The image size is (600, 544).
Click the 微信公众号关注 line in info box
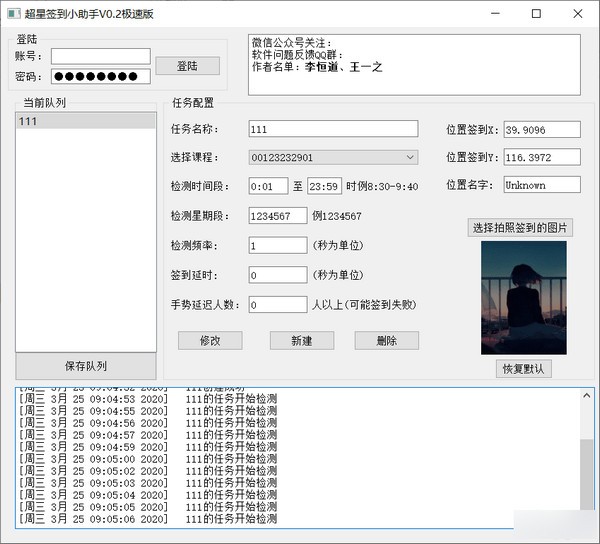(x=292, y=42)
